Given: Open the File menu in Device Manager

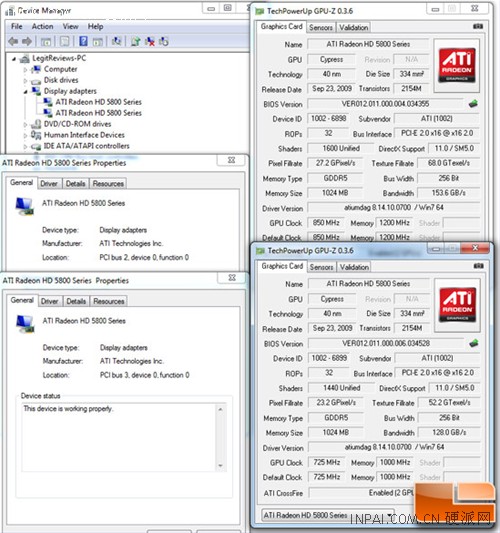Looking at the screenshot, I should pyautogui.click(x=16, y=26).
